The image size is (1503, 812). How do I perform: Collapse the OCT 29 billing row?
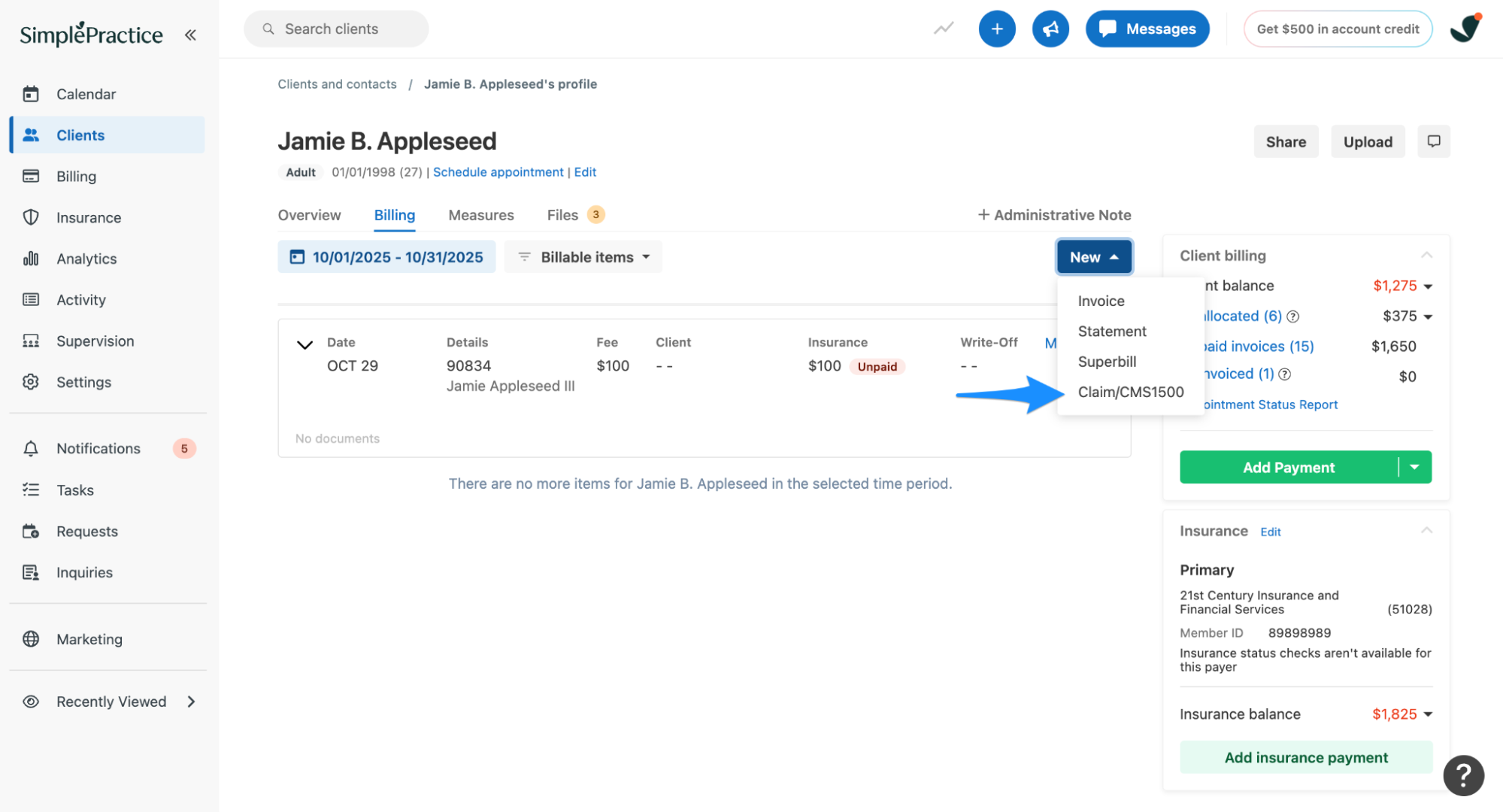click(305, 345)
